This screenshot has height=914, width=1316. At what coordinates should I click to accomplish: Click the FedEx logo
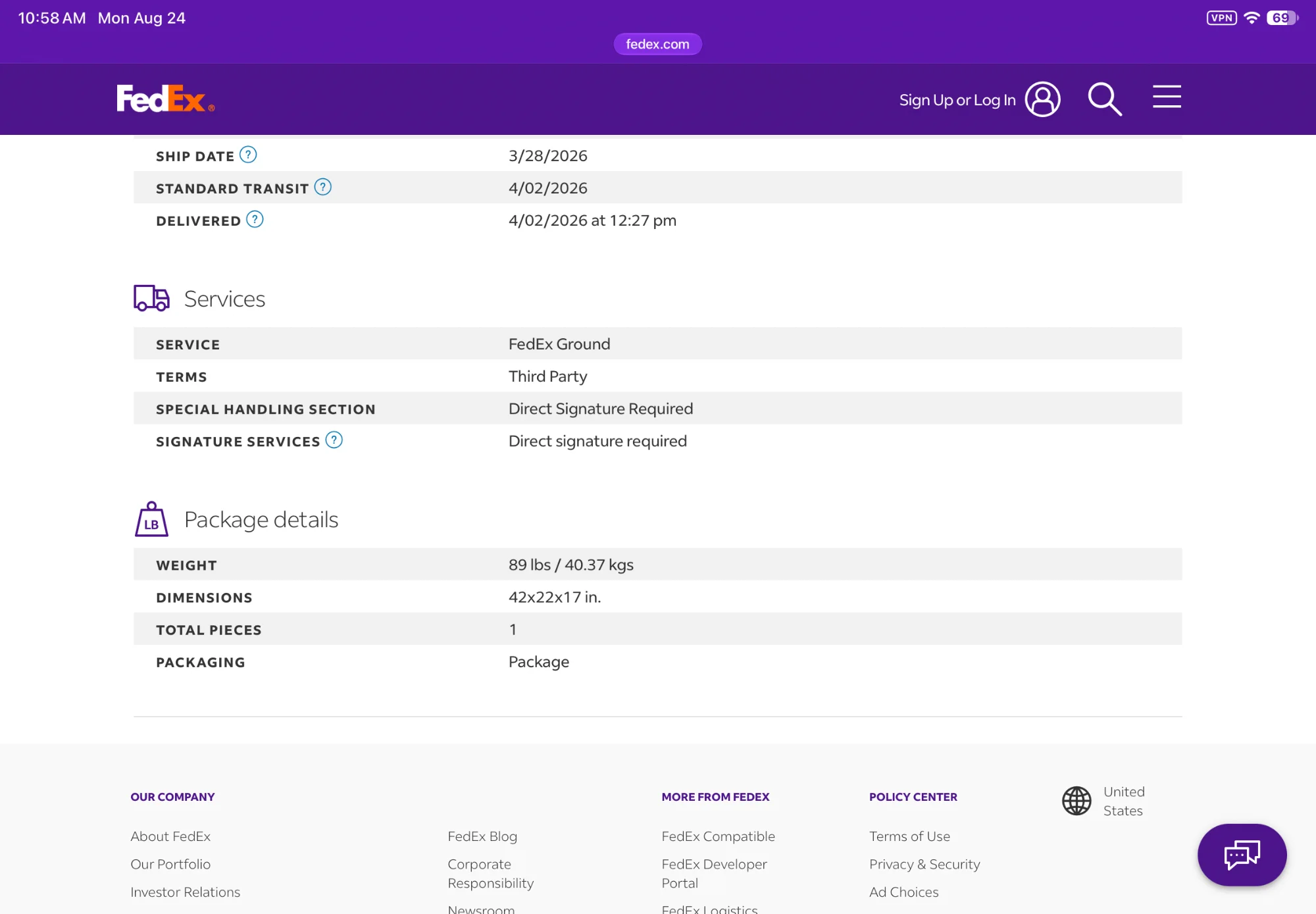pos(166,99)
